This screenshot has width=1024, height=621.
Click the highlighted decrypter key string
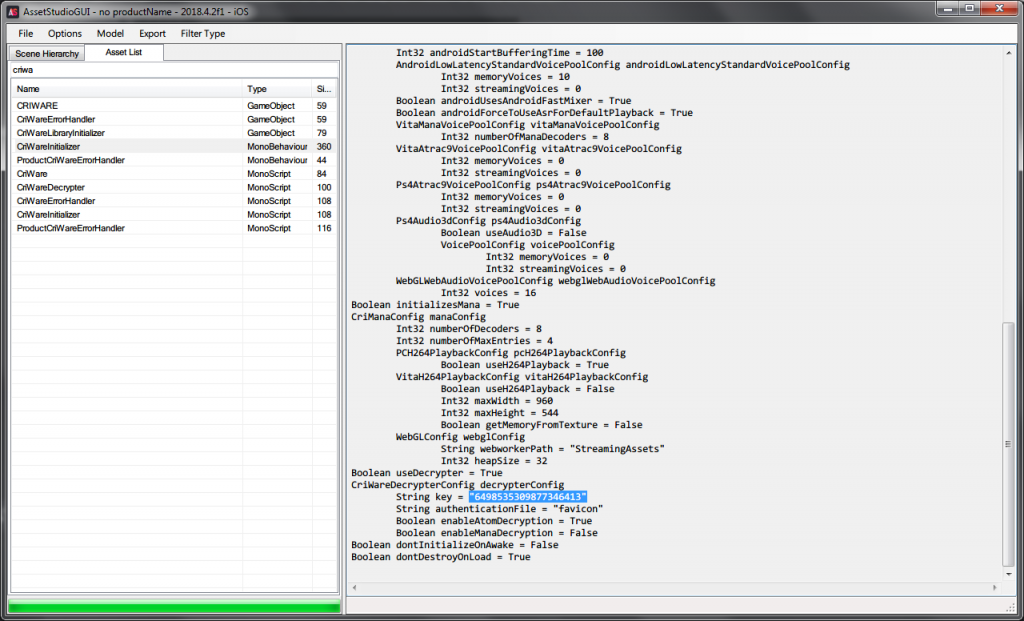pyautogui.click(x=527, y=497)
